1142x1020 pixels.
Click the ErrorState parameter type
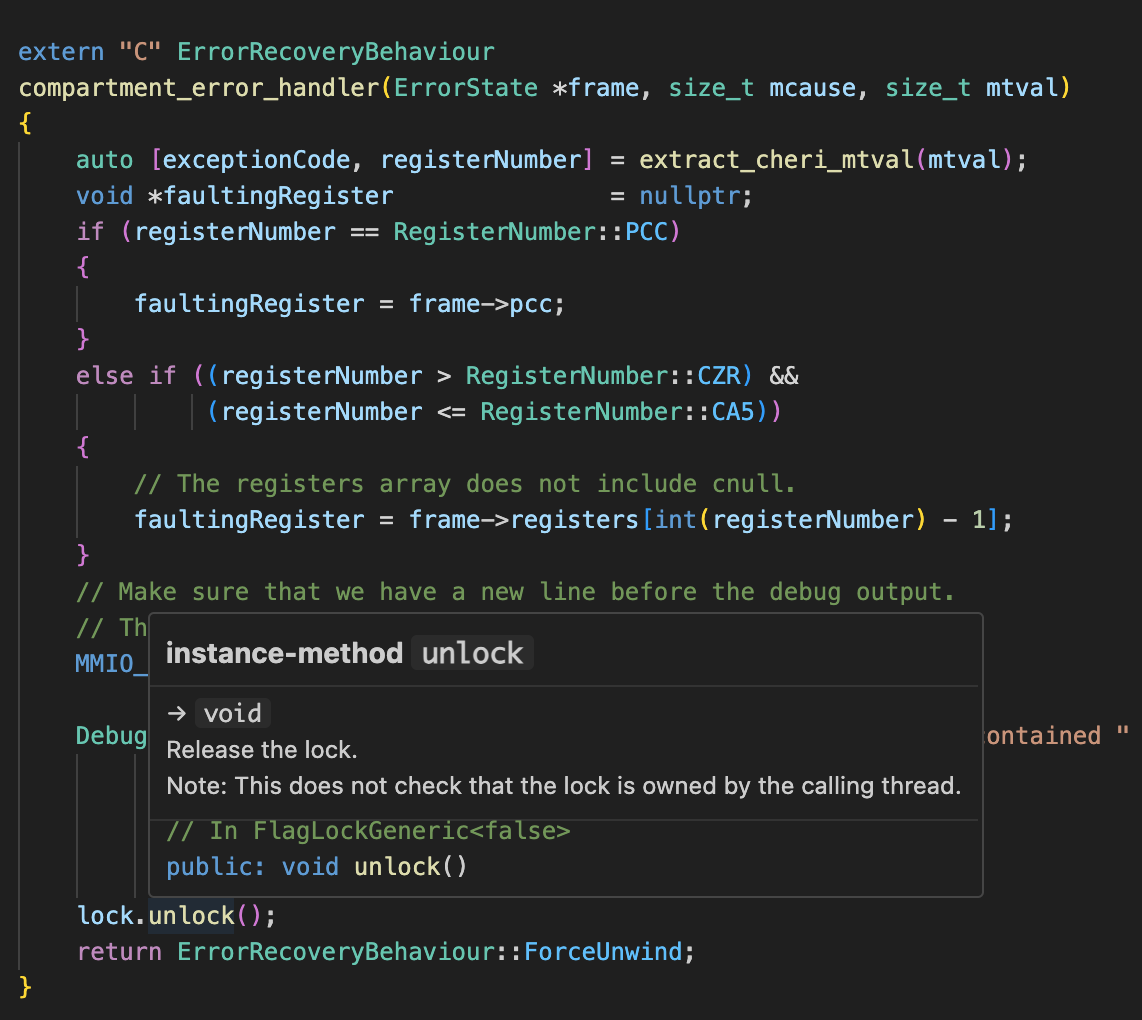click(465, 87)
